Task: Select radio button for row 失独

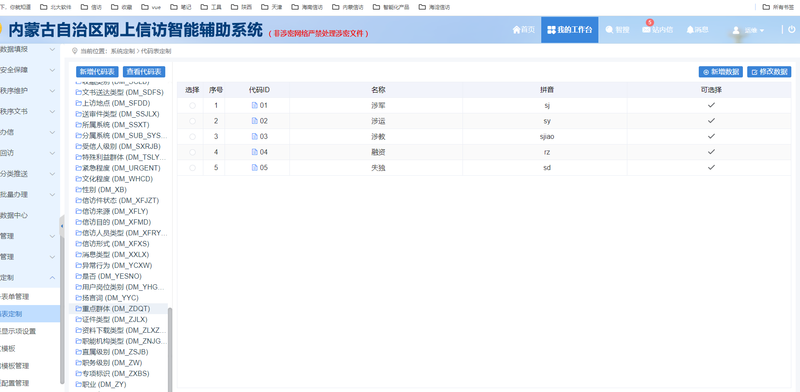Action: (192, 167)
